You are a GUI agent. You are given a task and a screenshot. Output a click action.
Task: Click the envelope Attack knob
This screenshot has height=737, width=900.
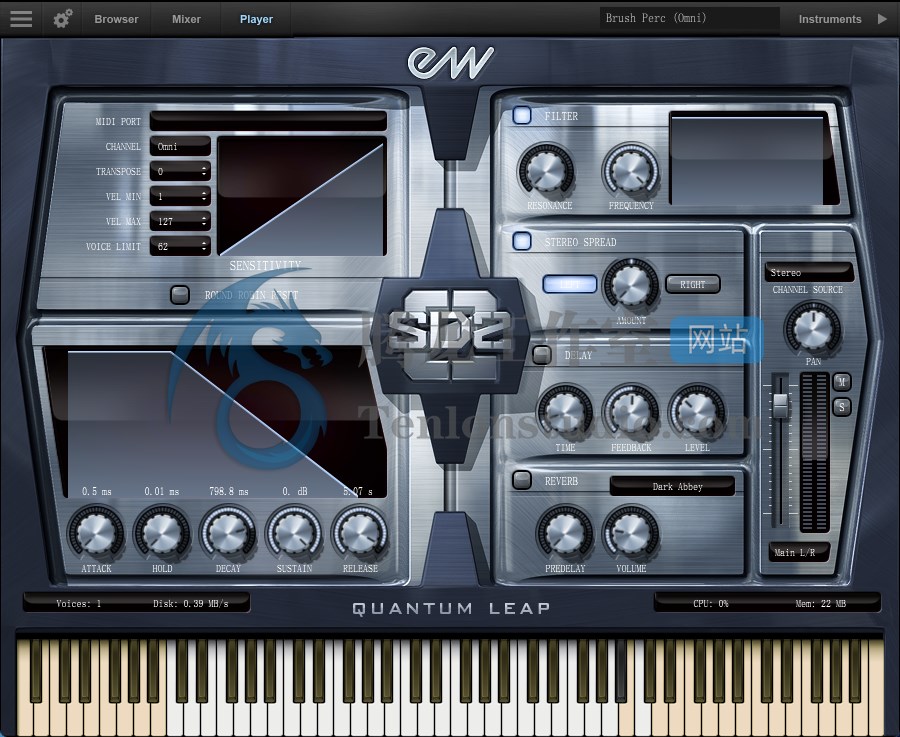(96, 533)
